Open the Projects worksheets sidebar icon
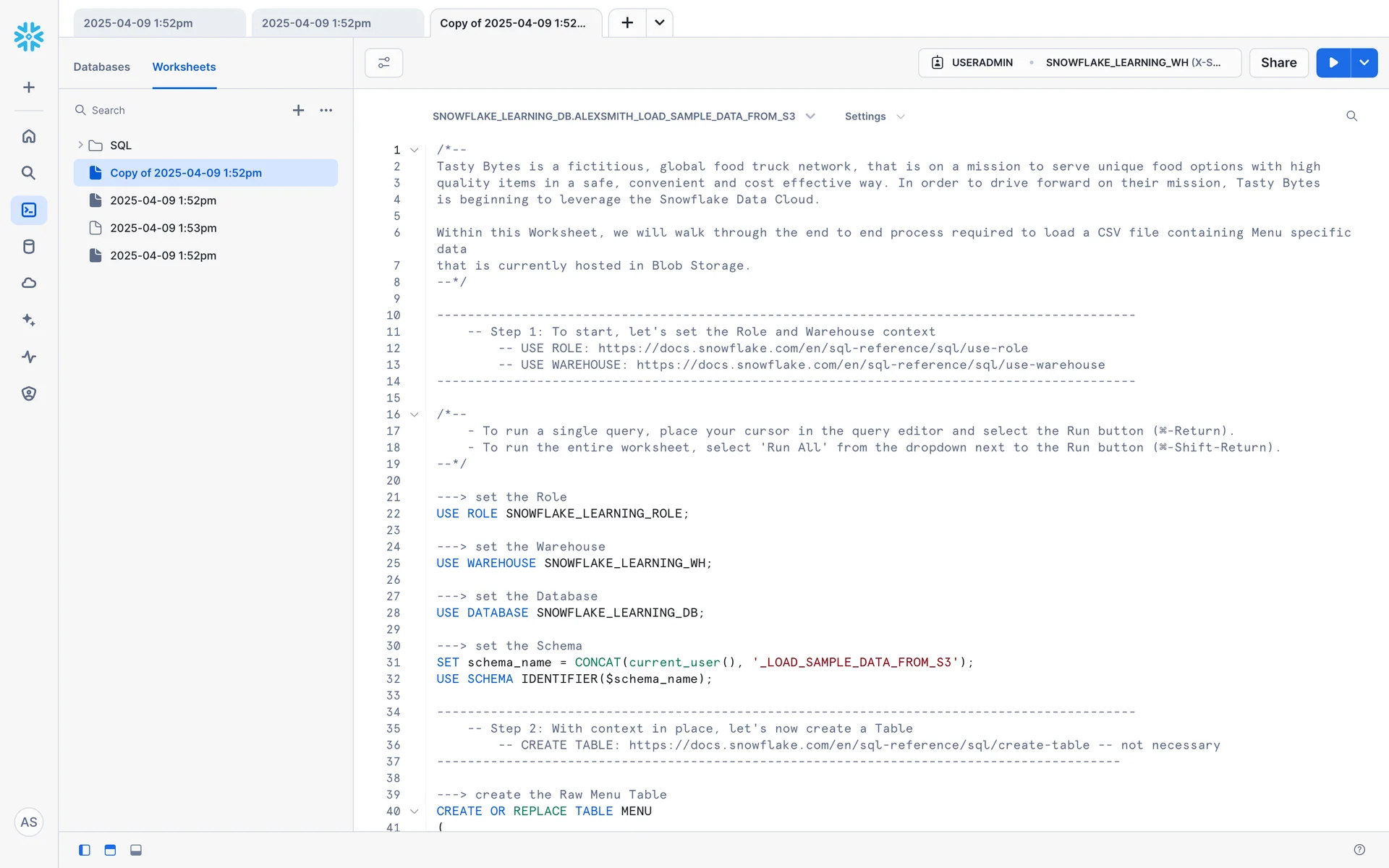Image resolution: width=1389 pixels, height=868 pixels. pos(29,210)
